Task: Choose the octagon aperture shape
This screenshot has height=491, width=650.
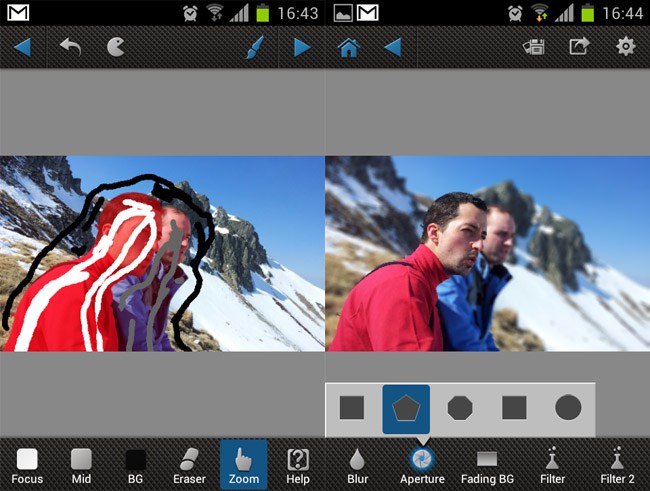Action: [x=460, y=408]
